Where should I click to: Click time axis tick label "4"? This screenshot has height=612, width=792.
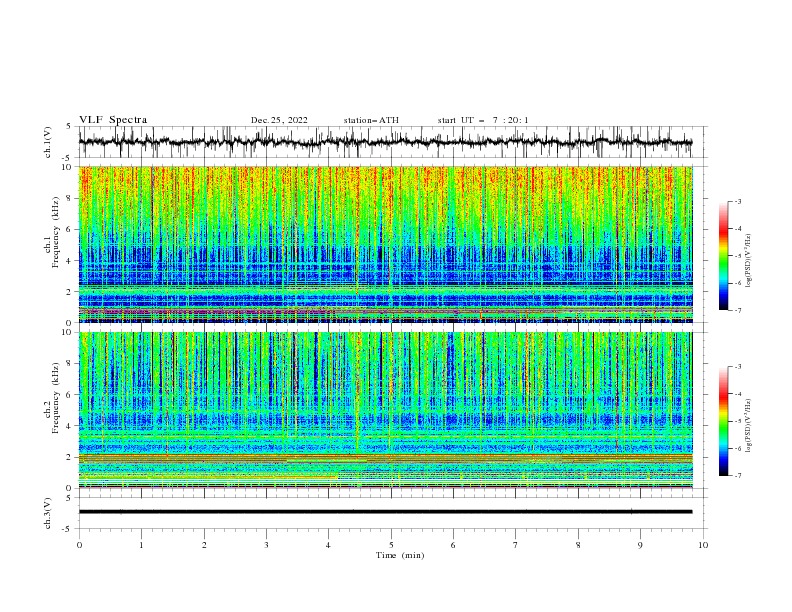point(328,545)
